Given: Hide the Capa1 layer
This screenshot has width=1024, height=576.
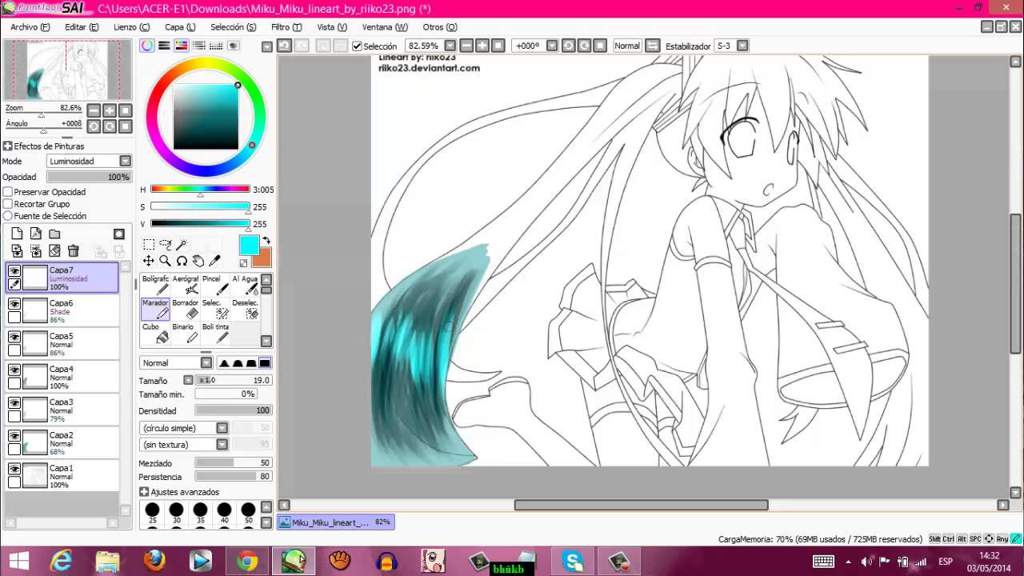Looking at the screenshot, I should [14, 469].
